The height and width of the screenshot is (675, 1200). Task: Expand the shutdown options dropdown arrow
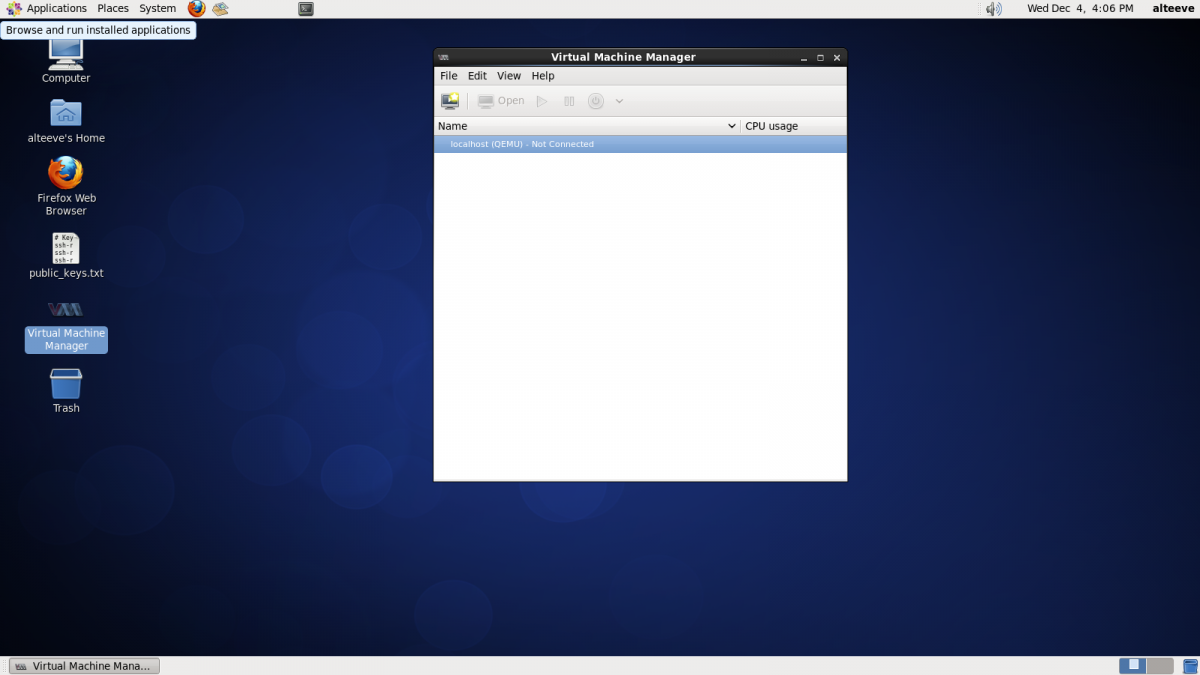[x=619, y=101]
